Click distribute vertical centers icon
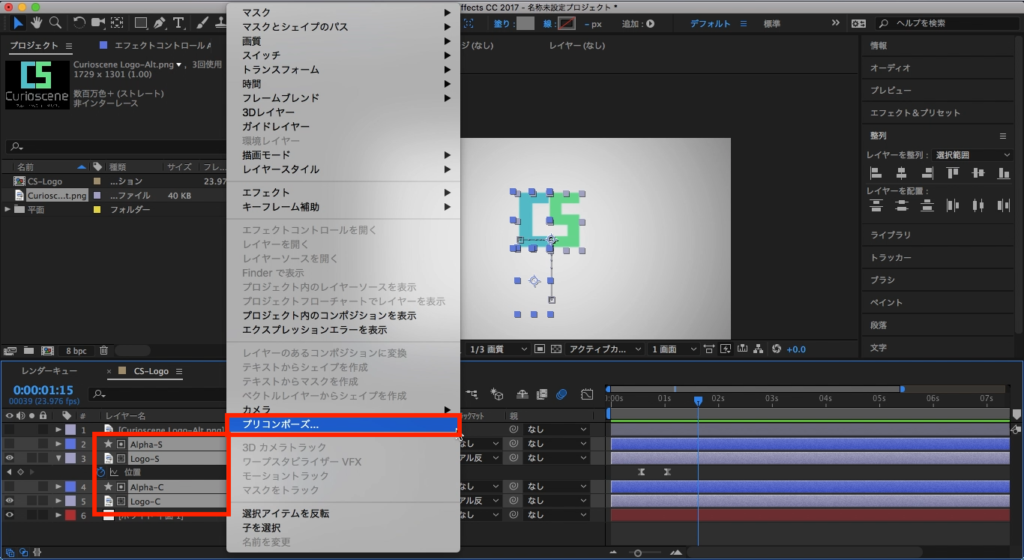The image size is (1024, 560). point(901,206)
